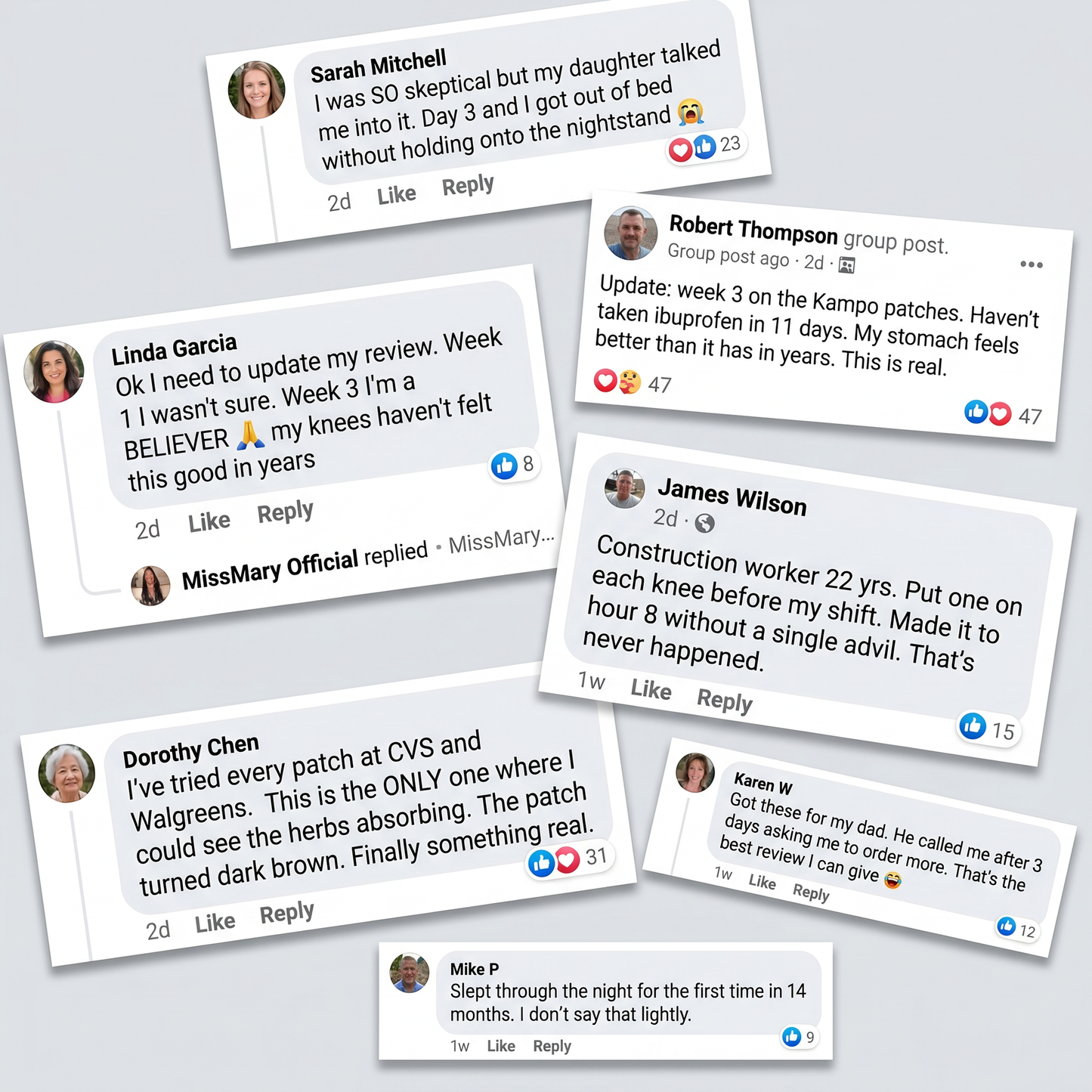1092x1092 pixels.
Task: Reply to Linda Garcia's comment
Action: point(285,512)
